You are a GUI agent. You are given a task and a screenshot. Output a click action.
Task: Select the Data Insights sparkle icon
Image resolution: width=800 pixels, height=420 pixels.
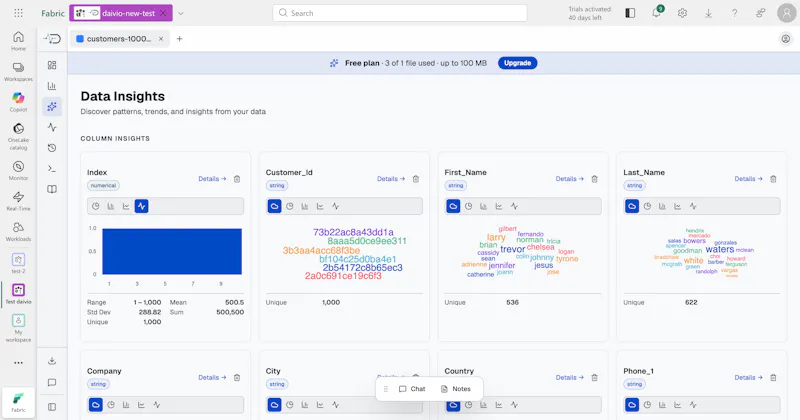(52, 107)
